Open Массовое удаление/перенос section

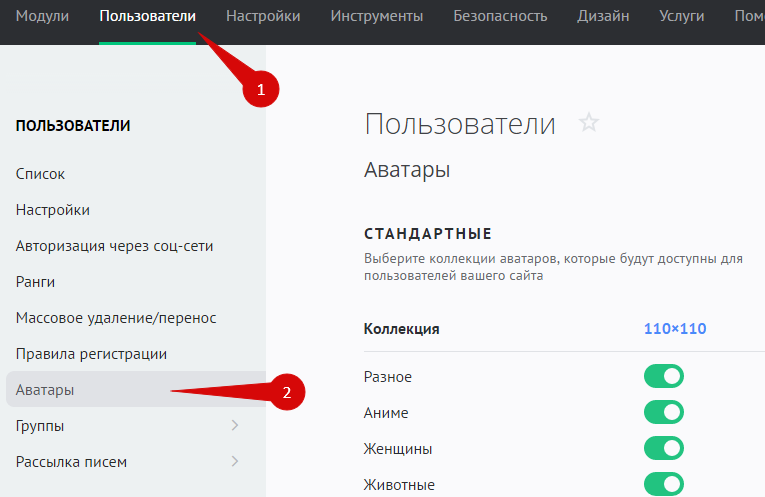(116, 318)
